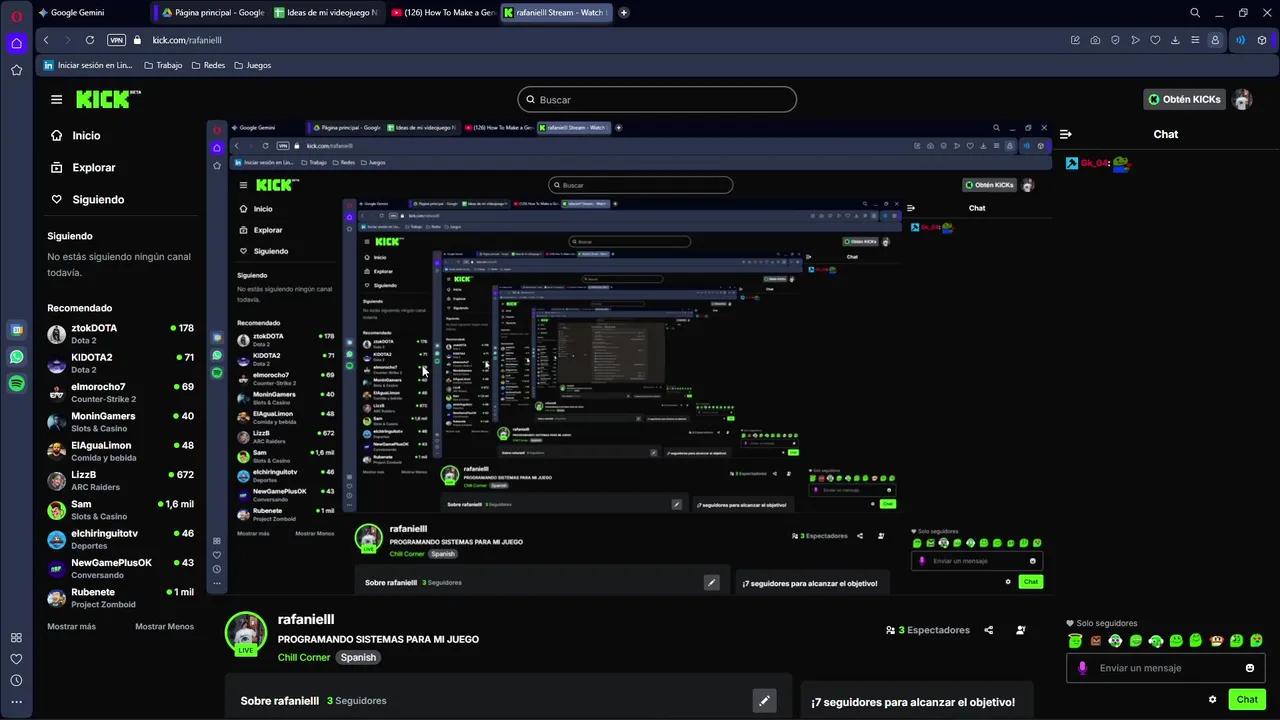Click the Obtén KICKs button in the page header
This screenshot has height=720, width=1280.
(1184, 100)
